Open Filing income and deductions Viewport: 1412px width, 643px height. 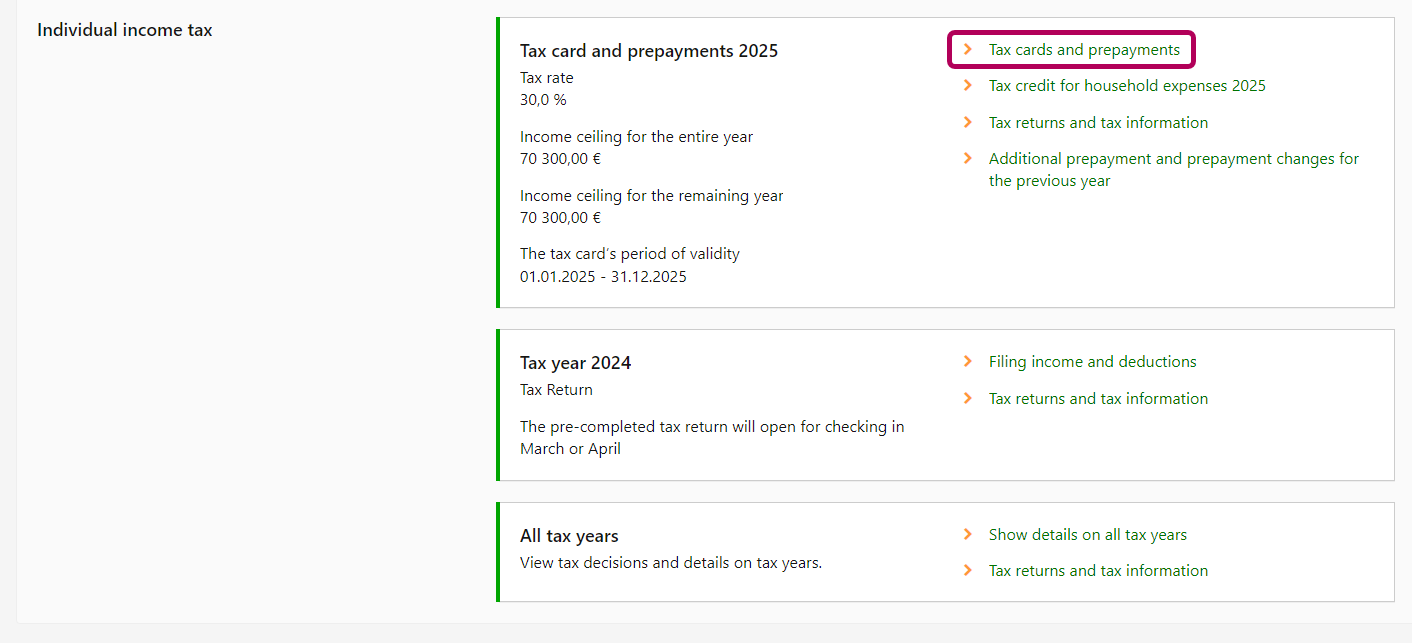pos(1092,362)
